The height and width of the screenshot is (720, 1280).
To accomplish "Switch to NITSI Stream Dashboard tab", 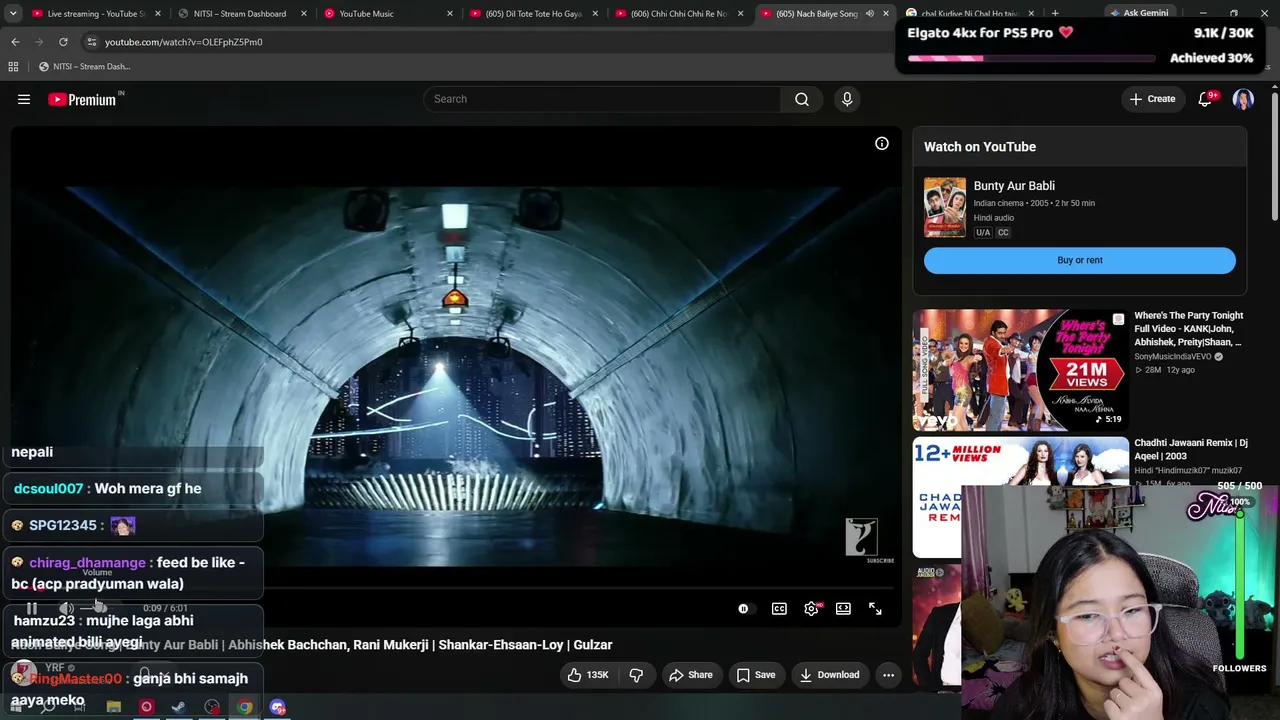I will pos(240,14).
